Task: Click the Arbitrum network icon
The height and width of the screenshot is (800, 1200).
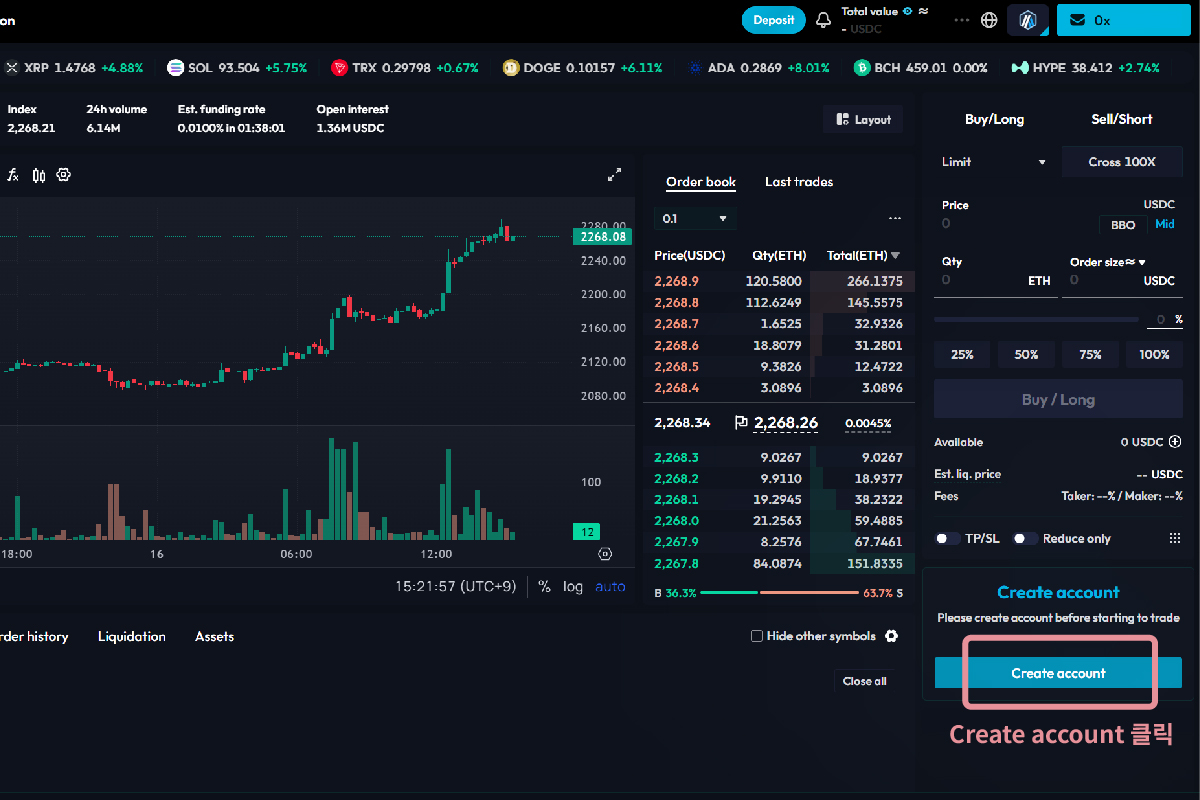Action: point(1028,20)
